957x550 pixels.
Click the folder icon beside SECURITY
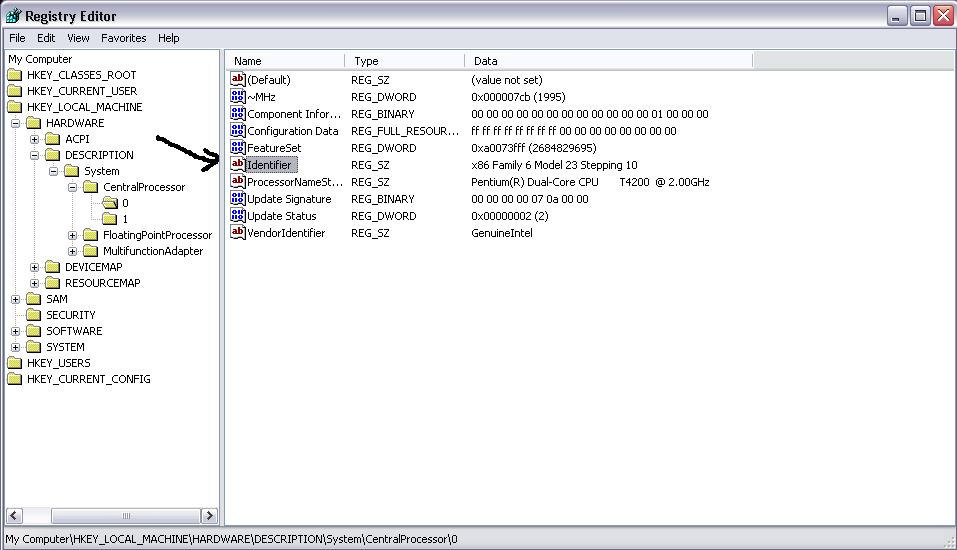34,315
